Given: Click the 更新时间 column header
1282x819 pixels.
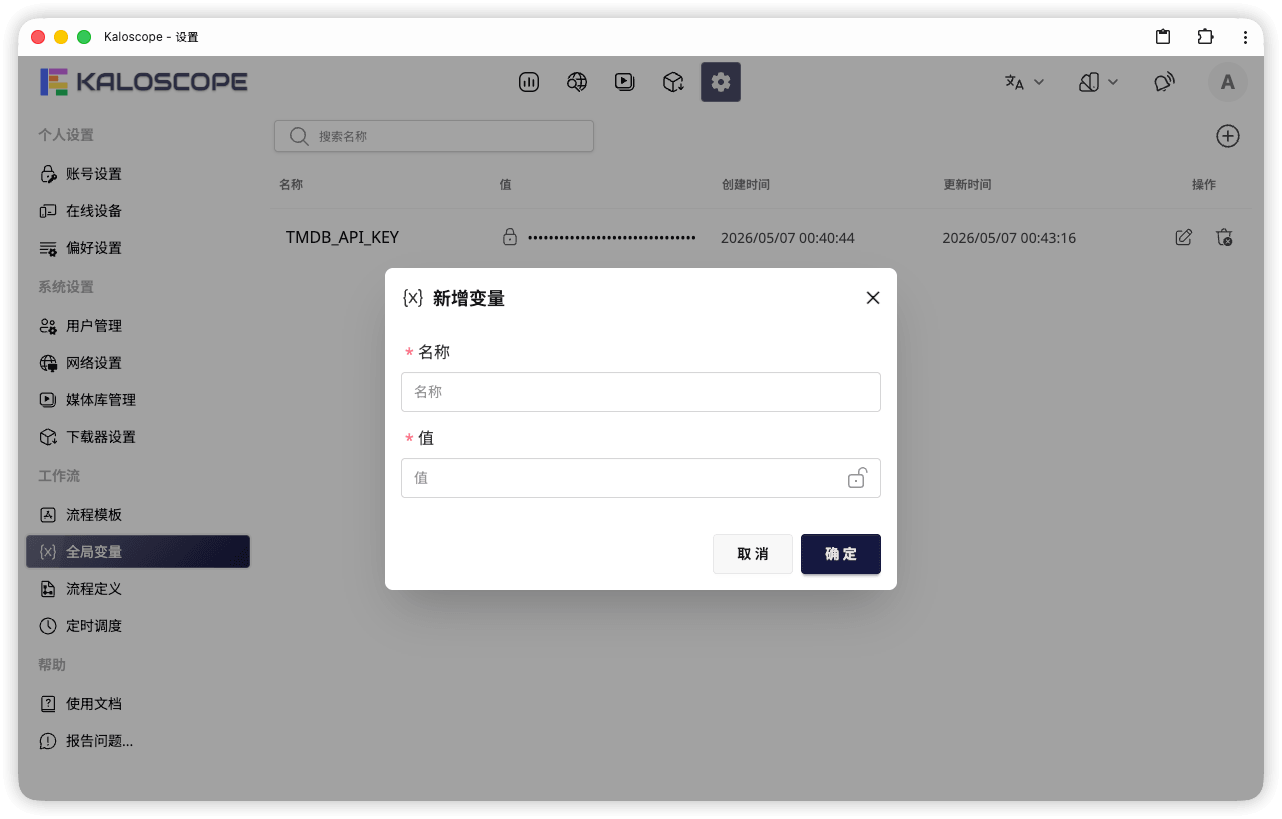Looking at the screenshot, I should point(968,185).
